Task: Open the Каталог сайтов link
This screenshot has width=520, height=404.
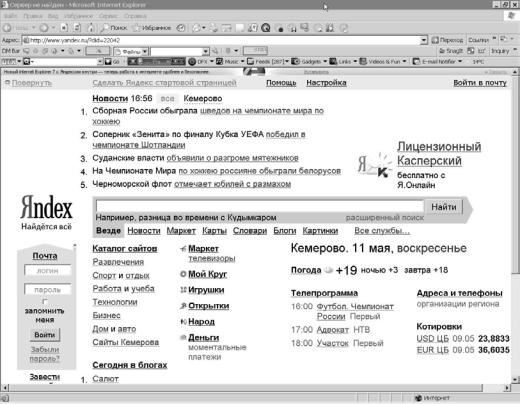Action: (x=125, y=249)
